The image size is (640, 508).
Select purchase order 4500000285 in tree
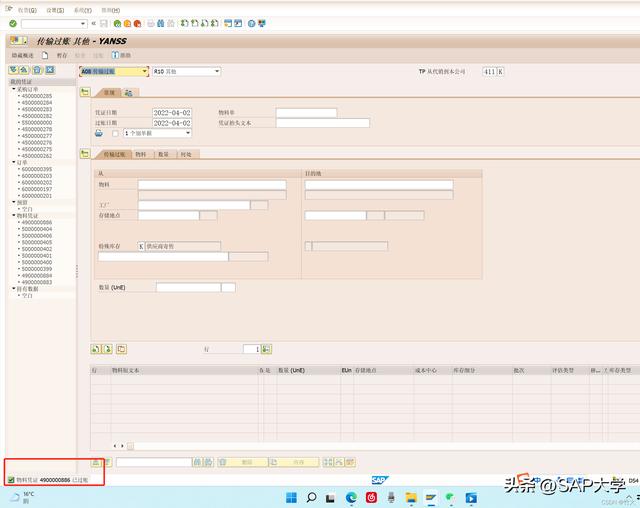[x=37, y=96]
